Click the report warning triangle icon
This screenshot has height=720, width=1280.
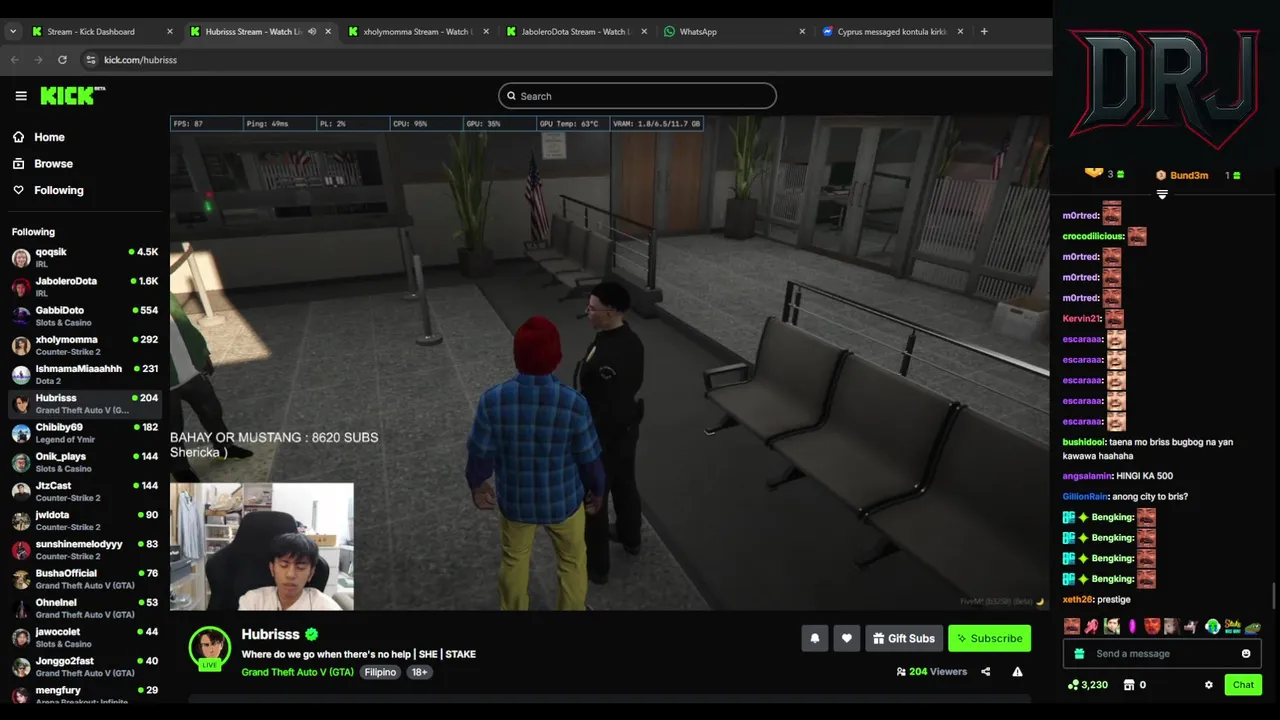click(x=1017, y=672)
